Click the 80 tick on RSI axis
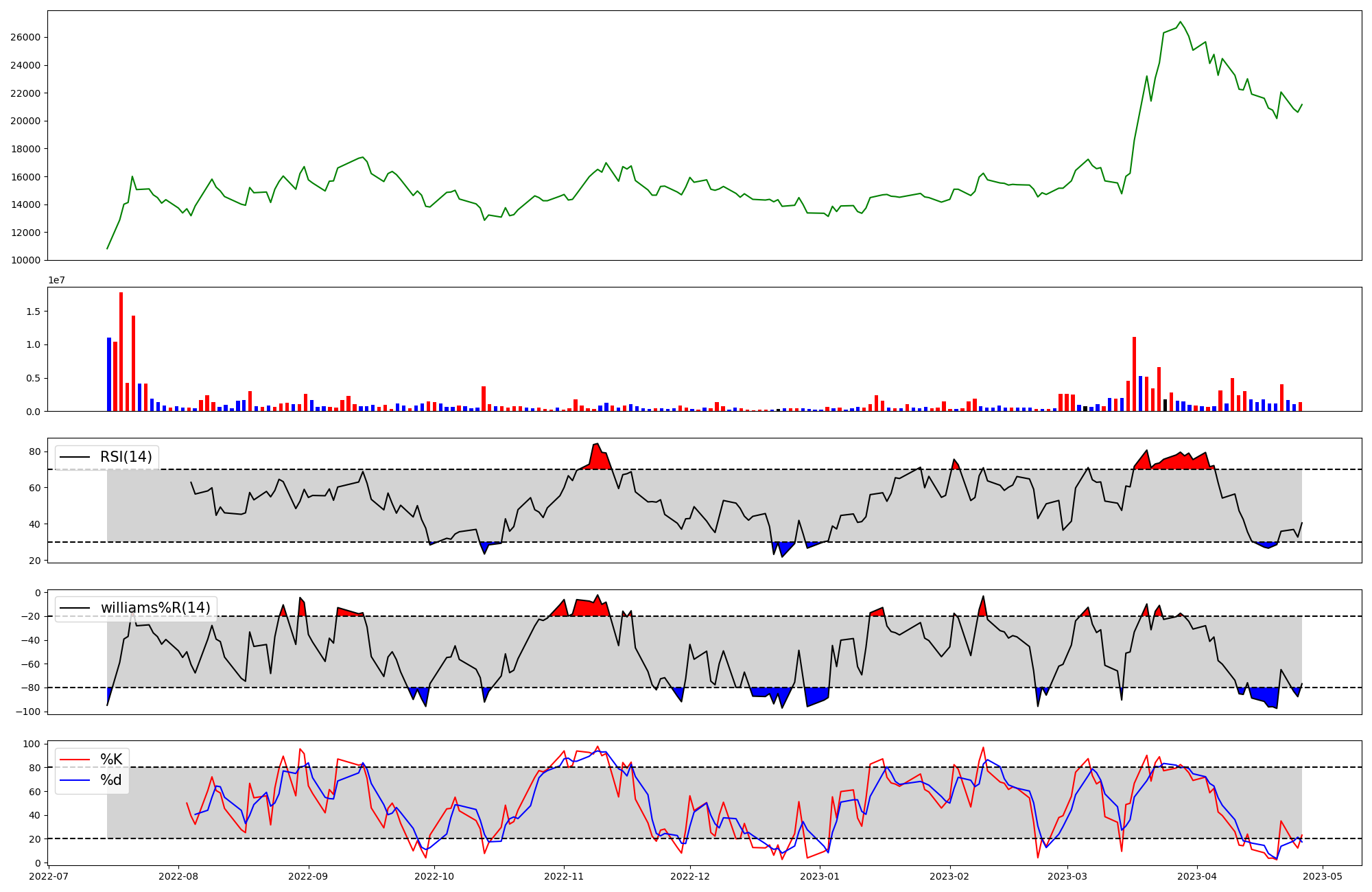The image size is (1372, 892). [34, 451]
